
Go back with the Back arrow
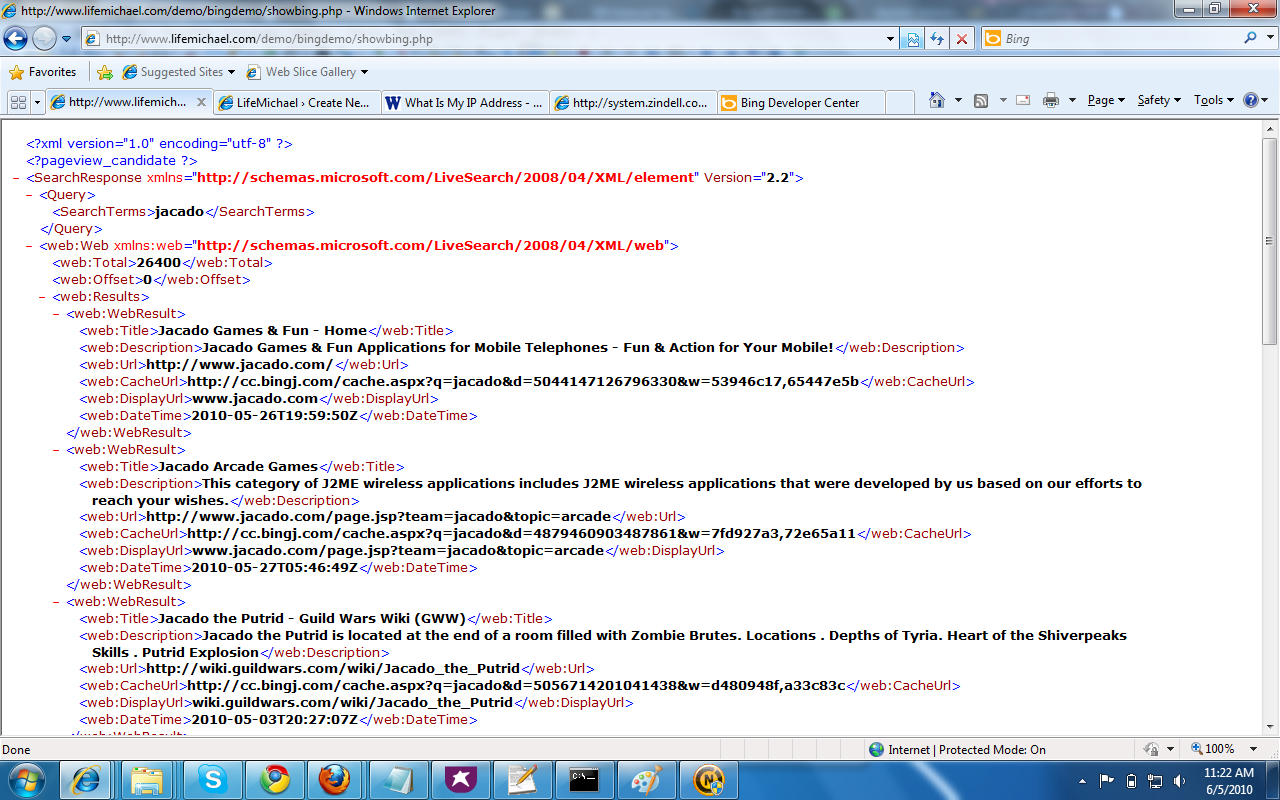16,39
